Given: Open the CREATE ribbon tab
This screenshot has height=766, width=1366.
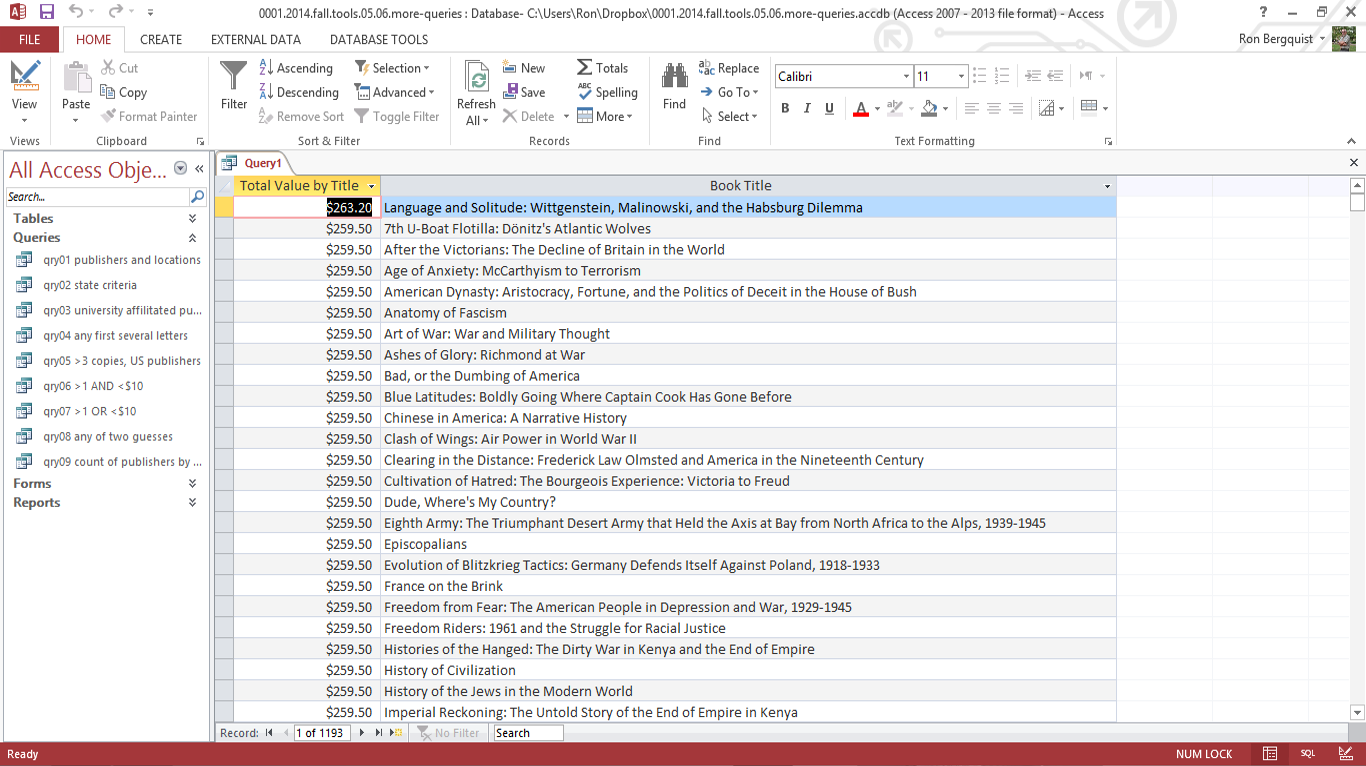Looking at the screenshot, I should pyautogui.click(x=161, y=40).
